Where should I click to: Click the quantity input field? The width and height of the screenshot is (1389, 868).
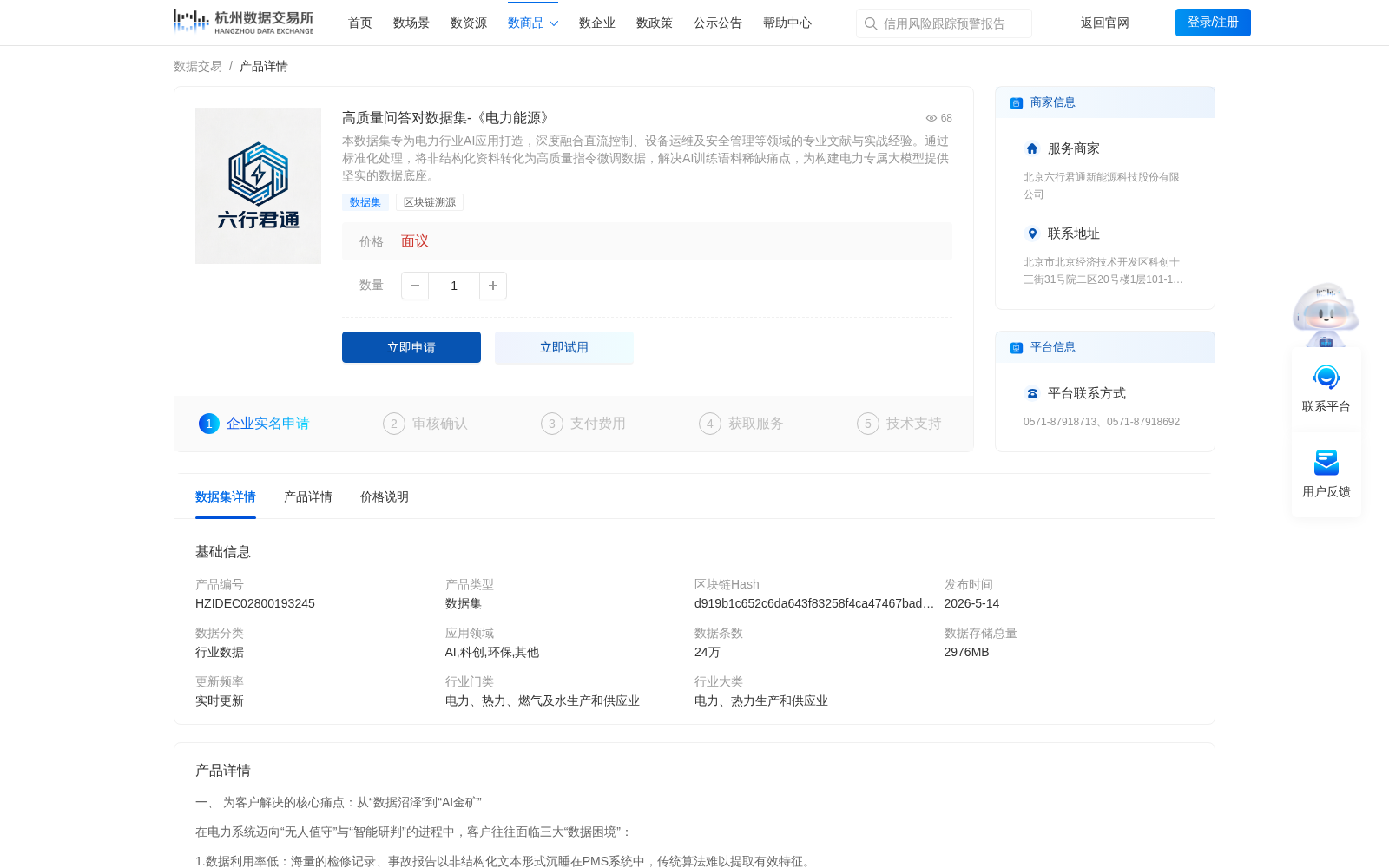pos(454,286)
